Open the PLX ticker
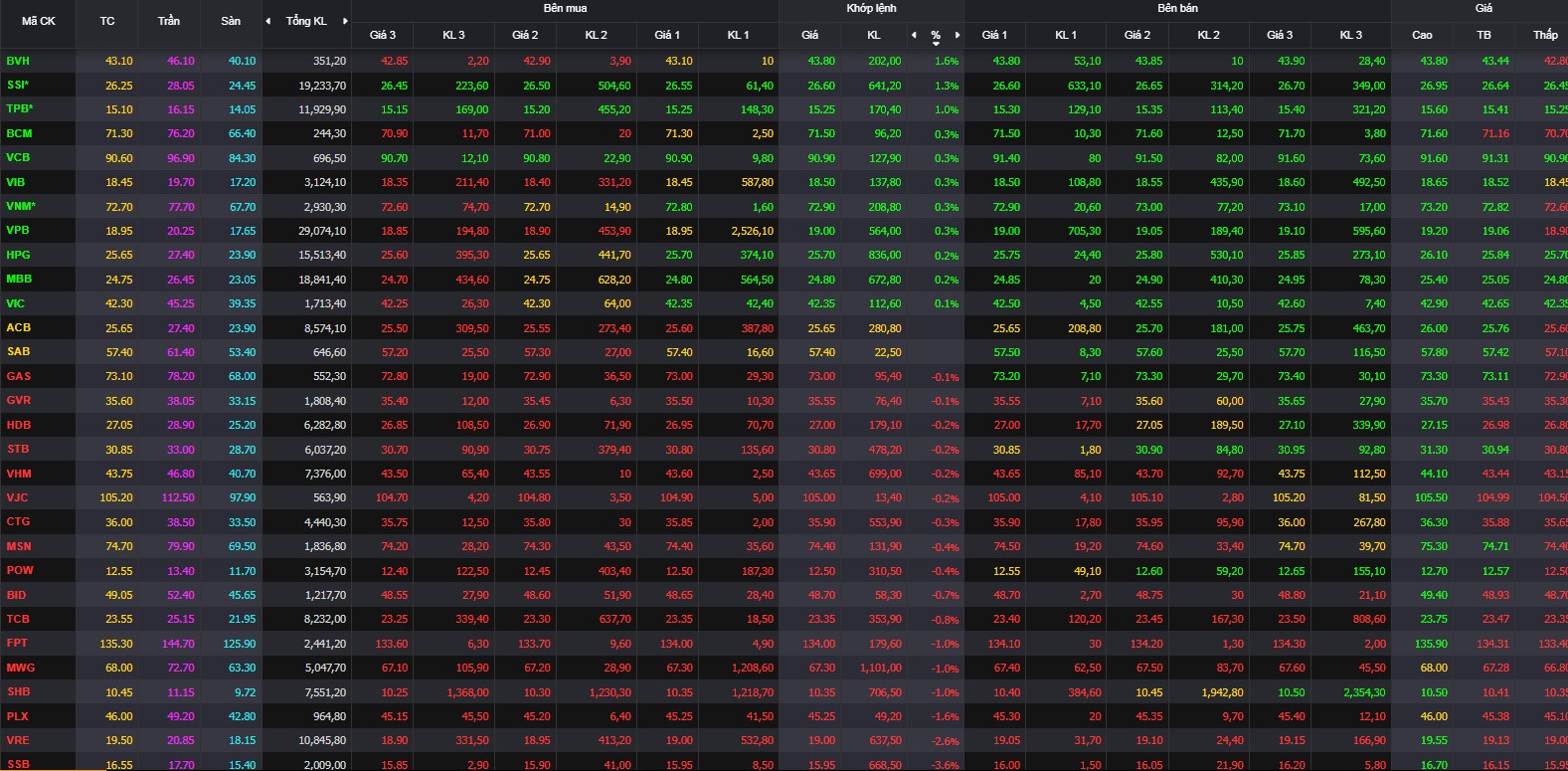This screenshot has height=771, width=1568. click(x=17, y=716)
